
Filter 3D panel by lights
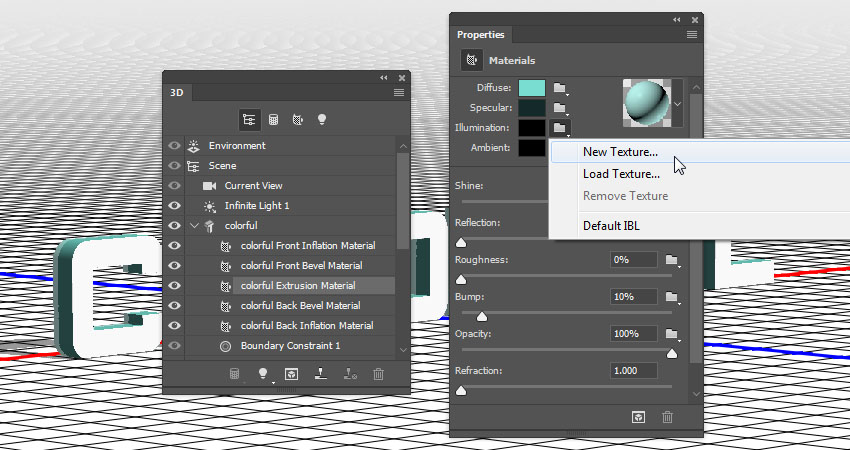tap(322, 118)
